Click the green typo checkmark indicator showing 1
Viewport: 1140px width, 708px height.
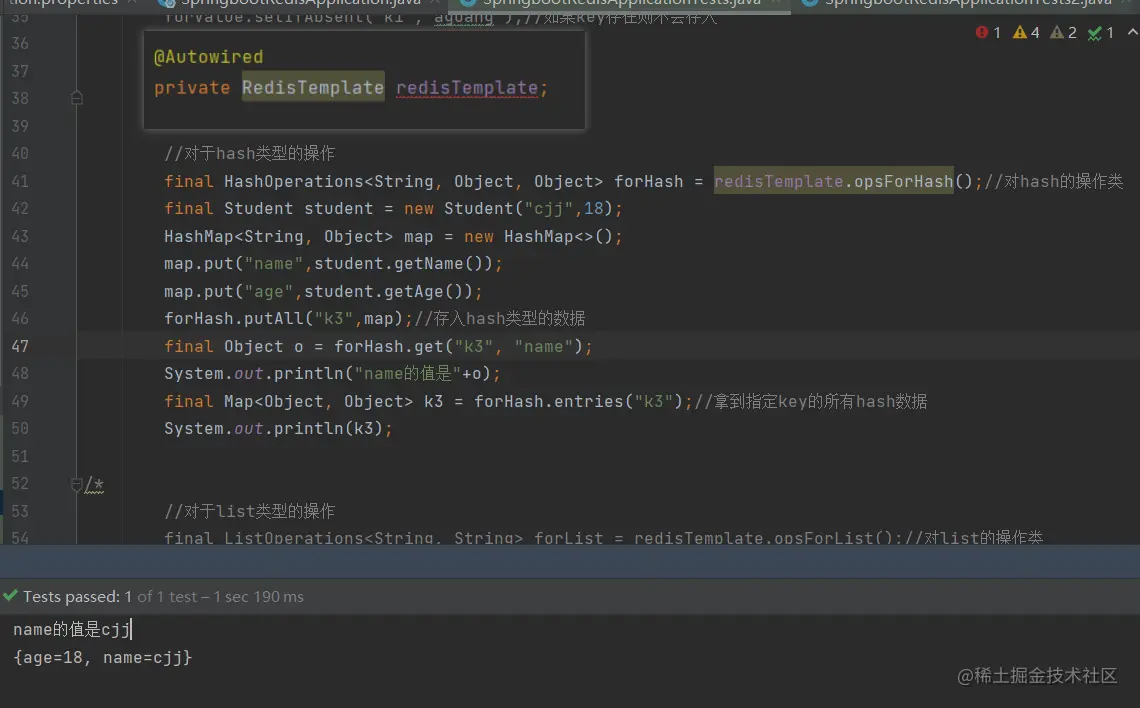[1101, 33]
